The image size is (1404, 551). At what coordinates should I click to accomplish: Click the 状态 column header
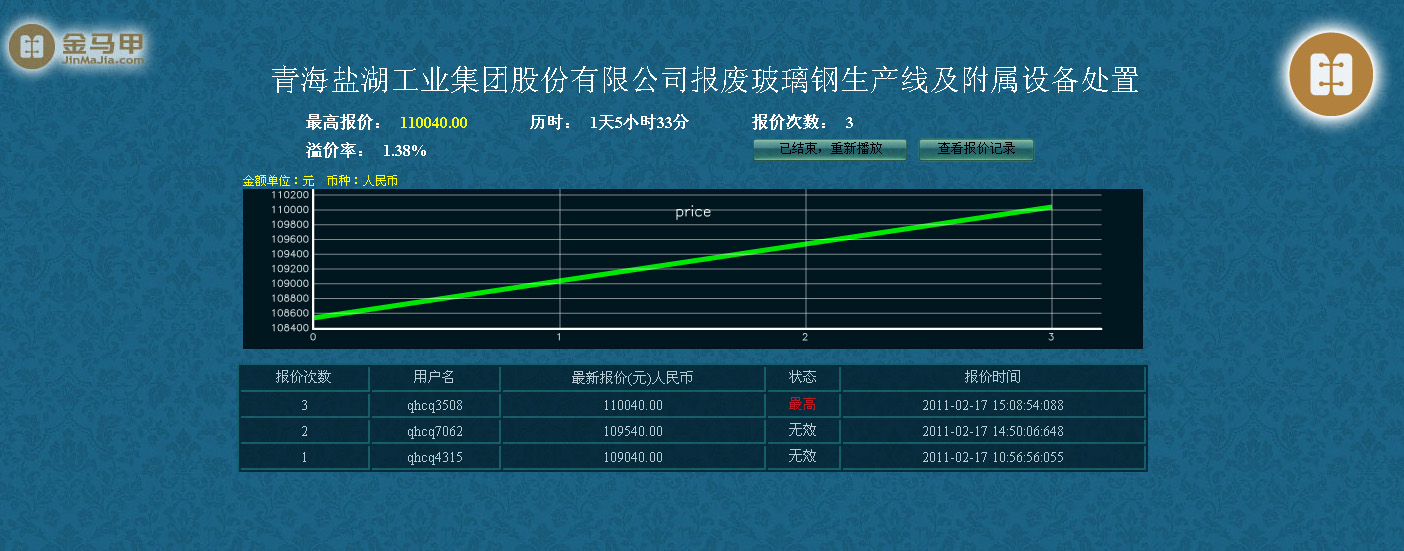tap(802, 377)
